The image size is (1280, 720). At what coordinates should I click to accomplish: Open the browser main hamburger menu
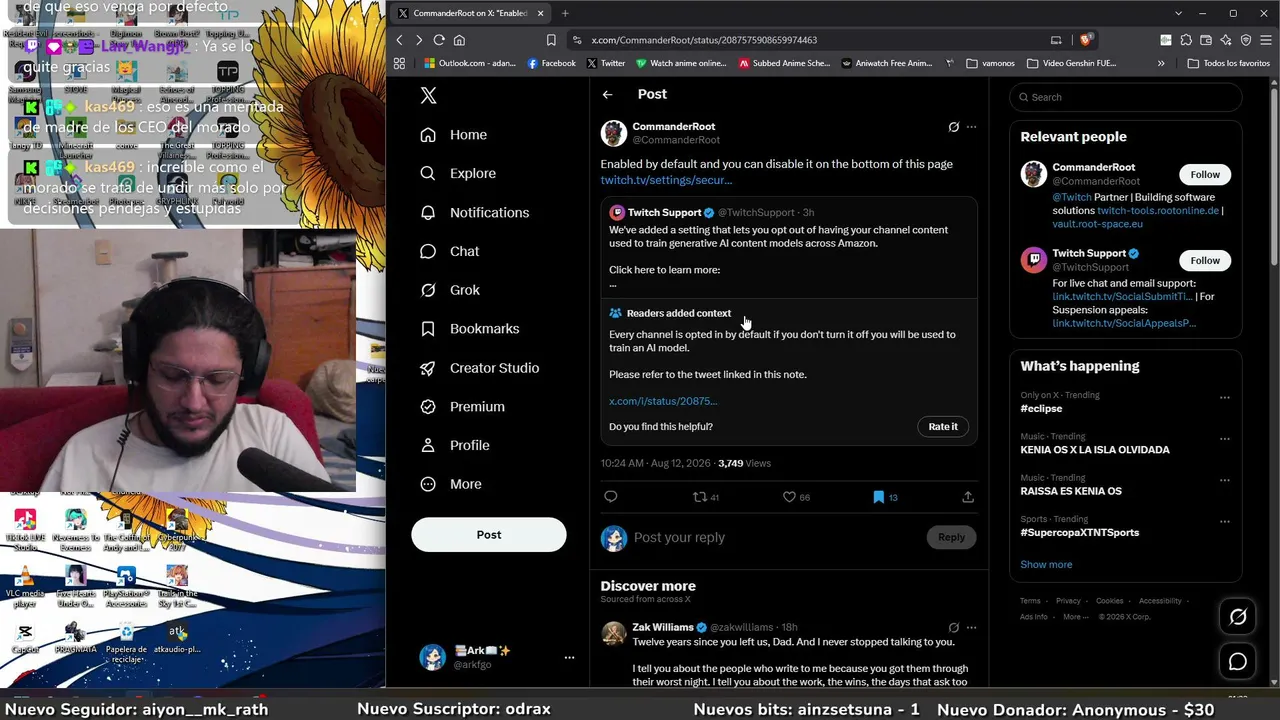coord(1266,40)
